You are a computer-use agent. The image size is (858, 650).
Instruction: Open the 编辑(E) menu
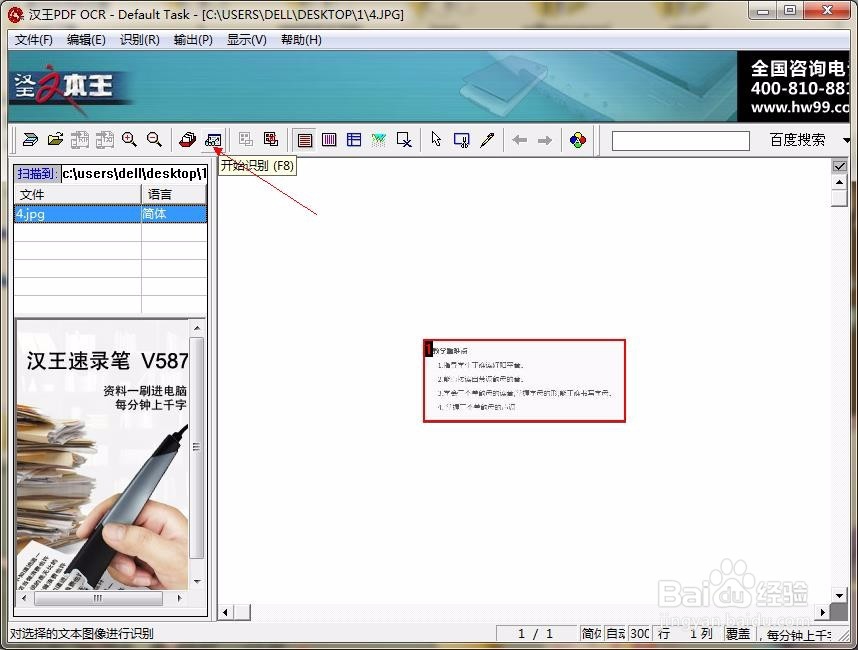click(x=86, y=40)
